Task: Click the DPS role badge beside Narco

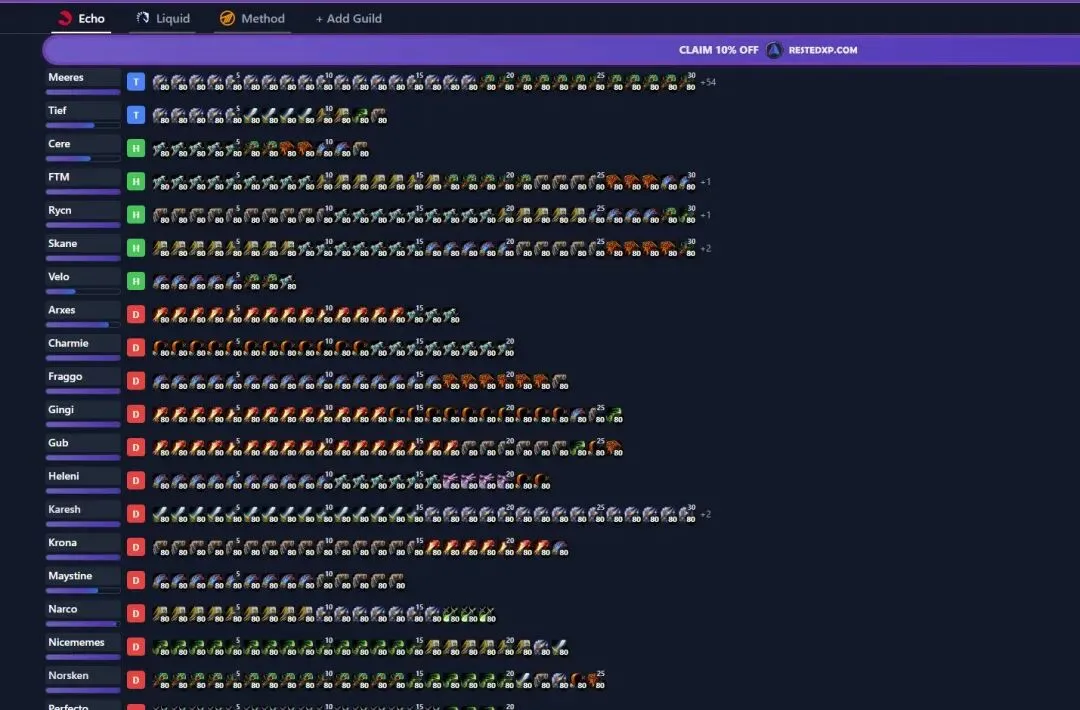Action: click(136, 614)
